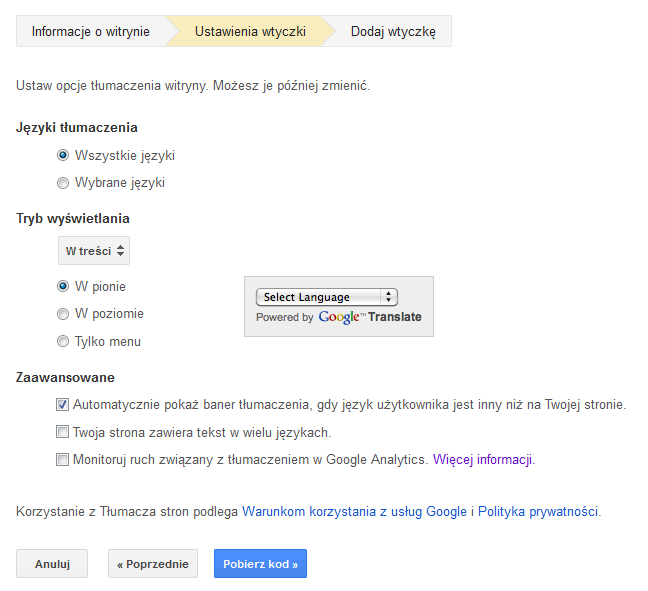Image resolution: width=648 pixels, height=591 pixels.
Task: Expand the Select Language preview dropdown
Action: [x=326, y=297]
